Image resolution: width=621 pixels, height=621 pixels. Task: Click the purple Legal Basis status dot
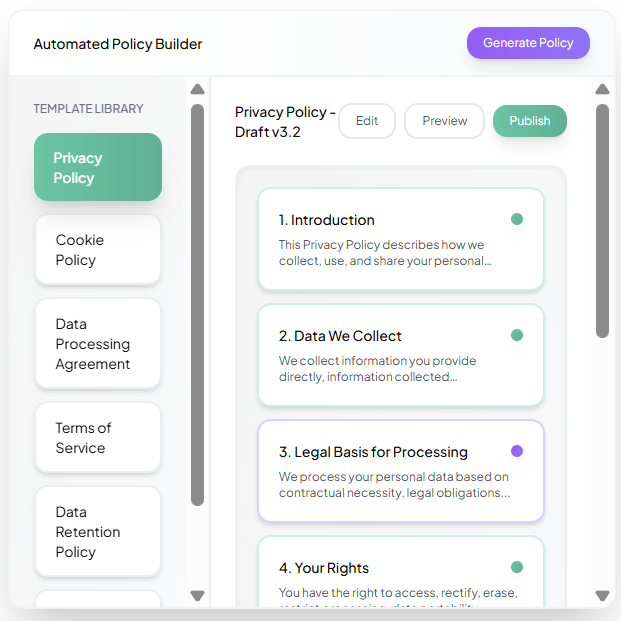coord(517,451)
